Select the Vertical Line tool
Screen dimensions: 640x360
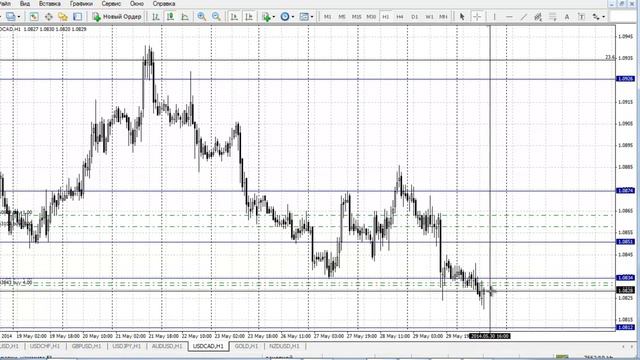[x=494, y=17]
